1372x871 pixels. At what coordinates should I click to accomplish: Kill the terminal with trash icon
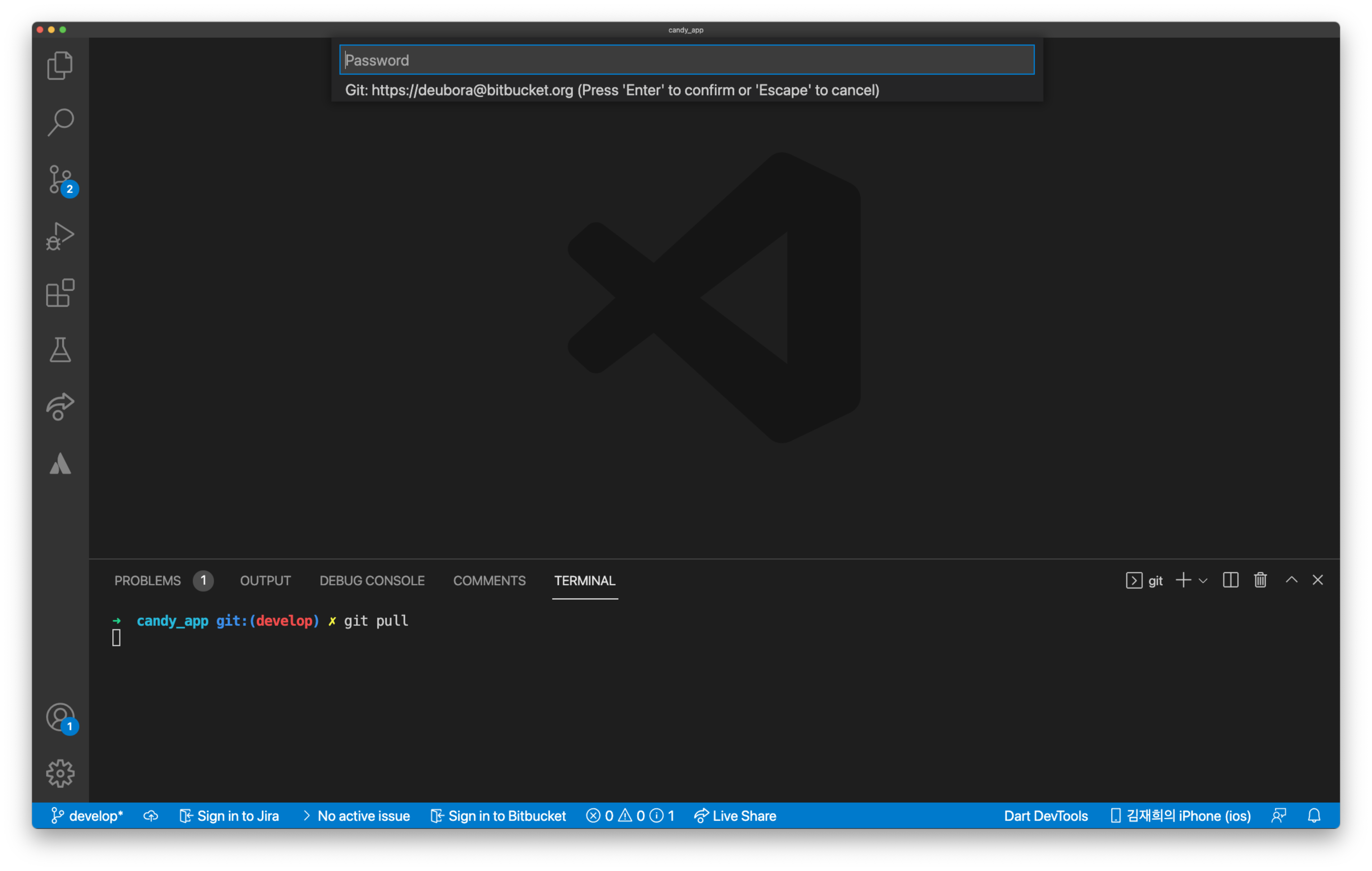coord(1260,580)
